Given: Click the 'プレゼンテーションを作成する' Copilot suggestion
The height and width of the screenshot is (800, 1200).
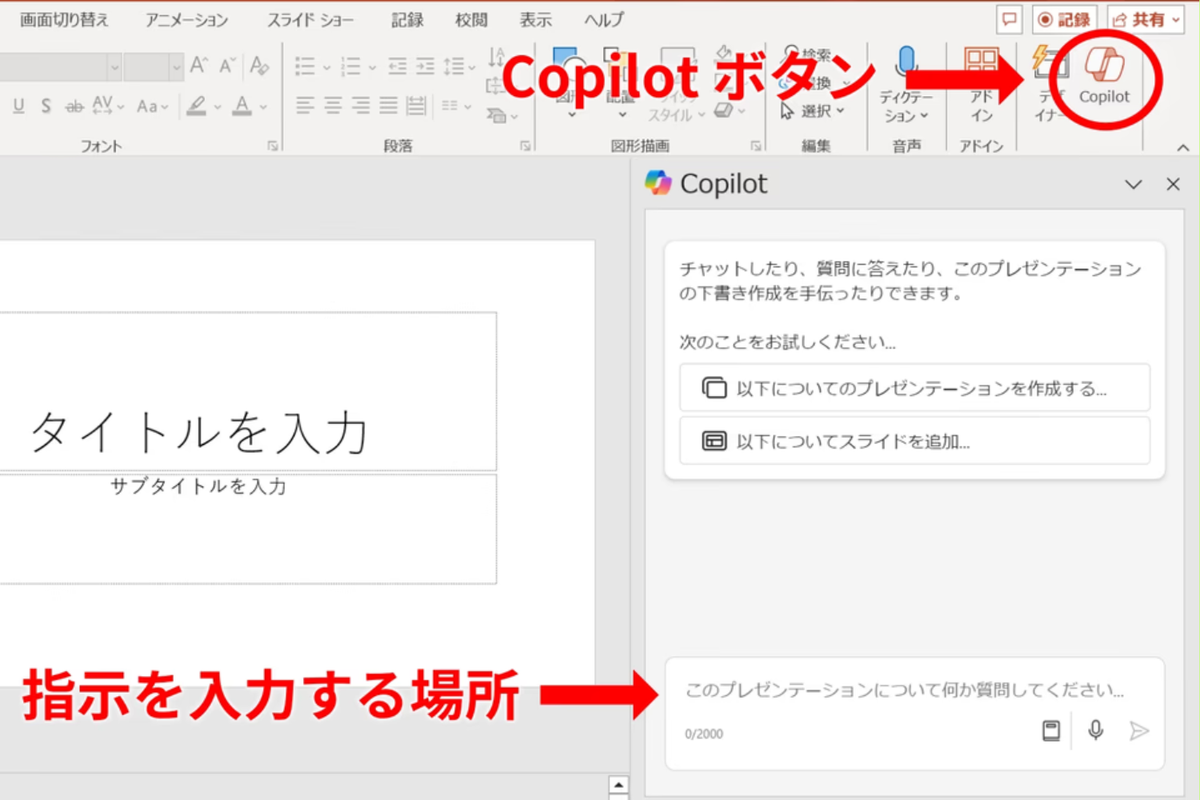Looking at the screenshot, I should [x=914, y=388].
